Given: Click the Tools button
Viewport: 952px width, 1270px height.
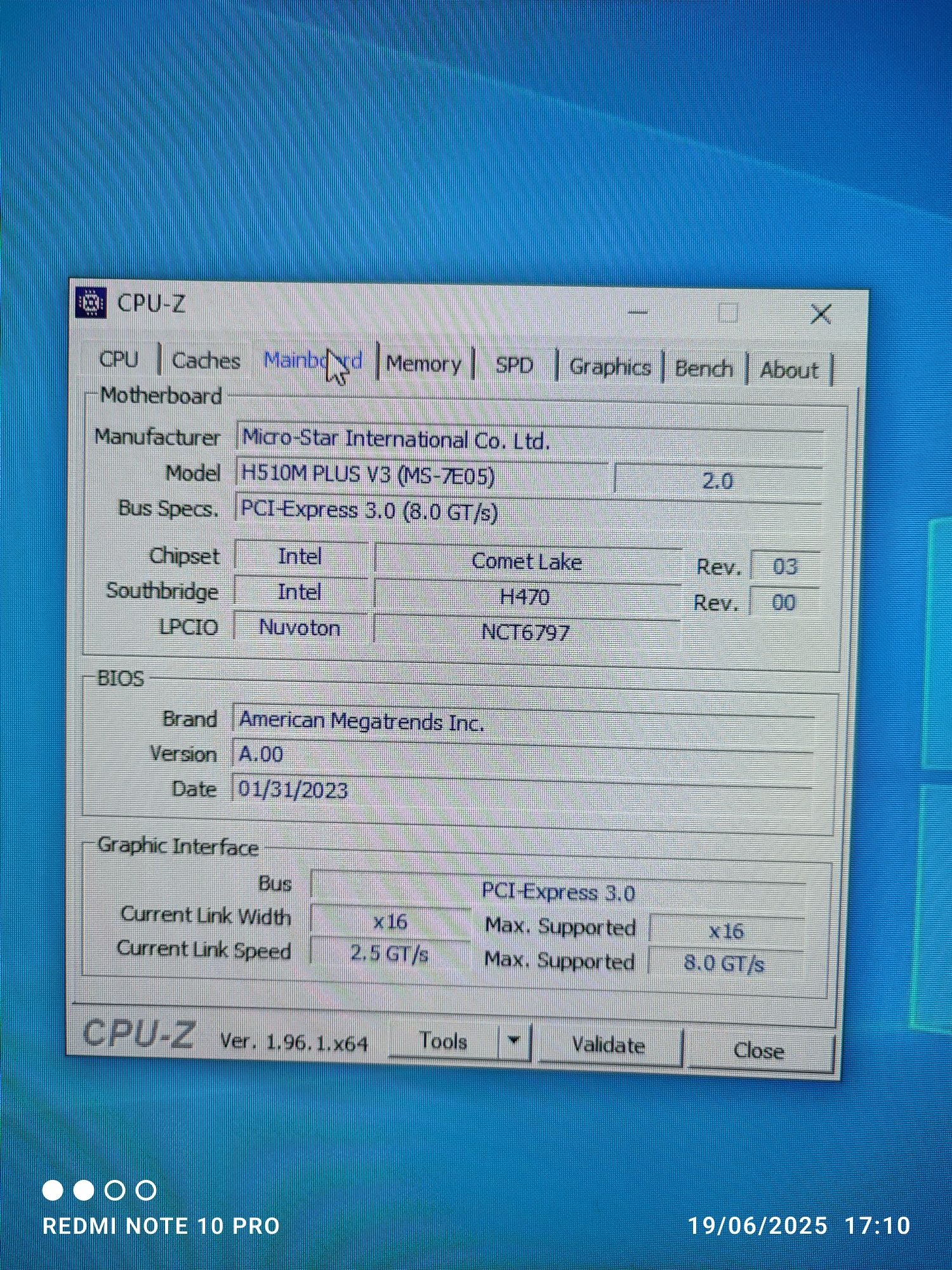Looking at the screenshot, I should tap(444, 1041).
